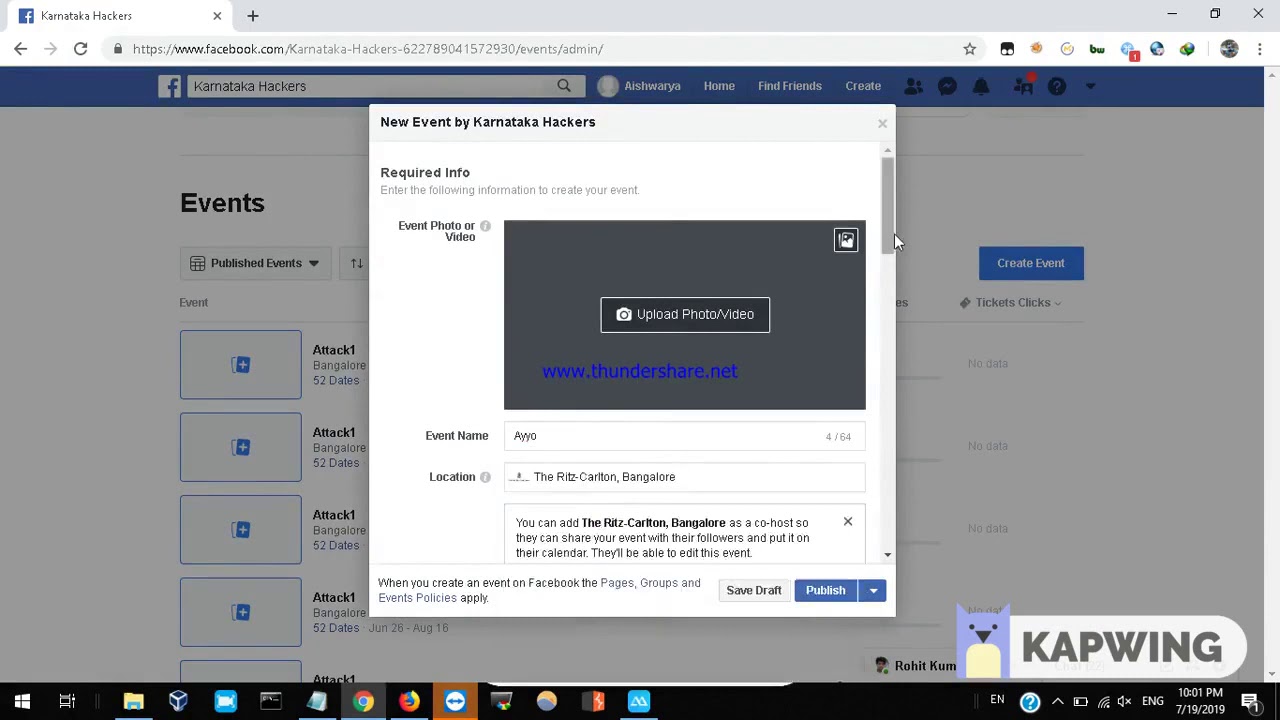Viewport: 1280px width, 720px height.
Task: Click the Location info icon
Action: point(485,477)
